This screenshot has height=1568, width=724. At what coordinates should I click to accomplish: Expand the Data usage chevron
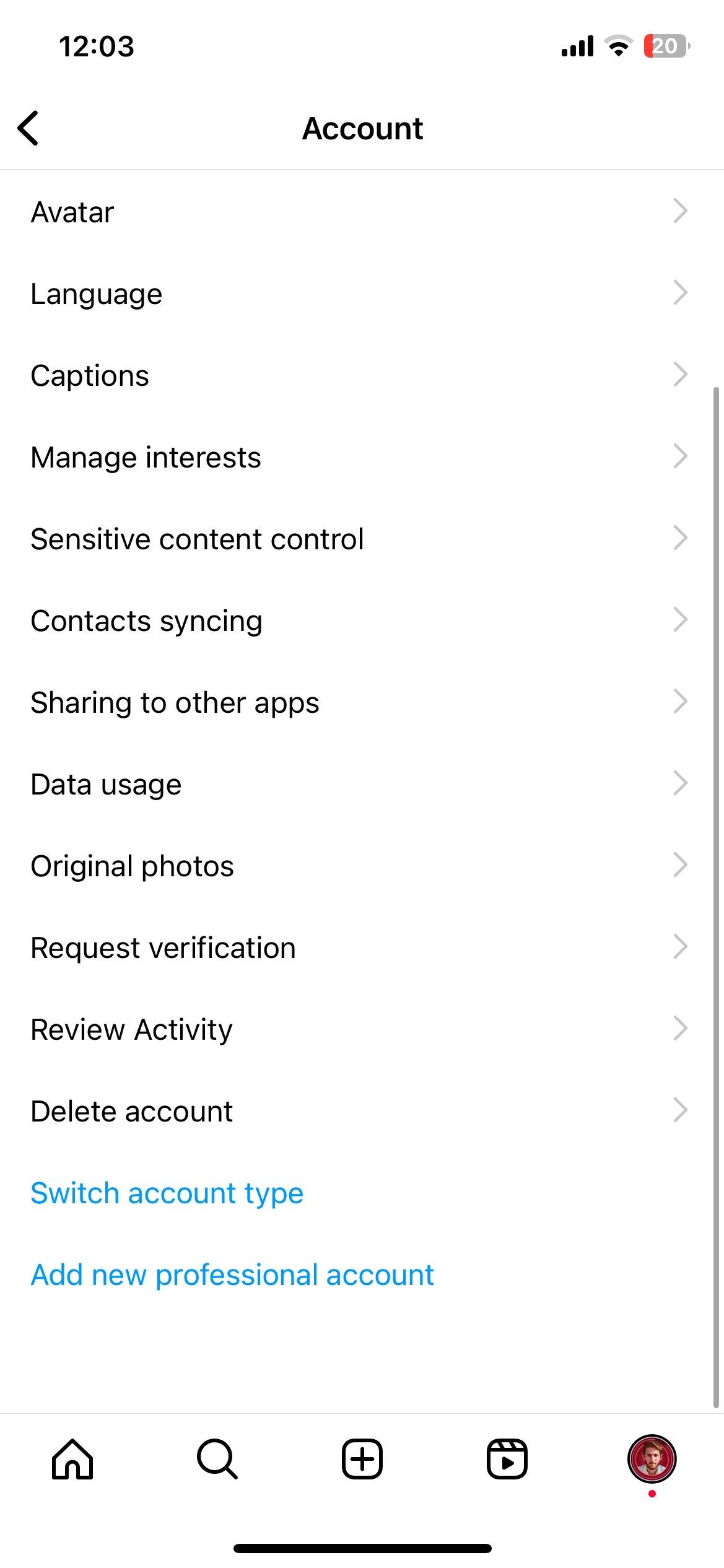[x=680, y=783]
